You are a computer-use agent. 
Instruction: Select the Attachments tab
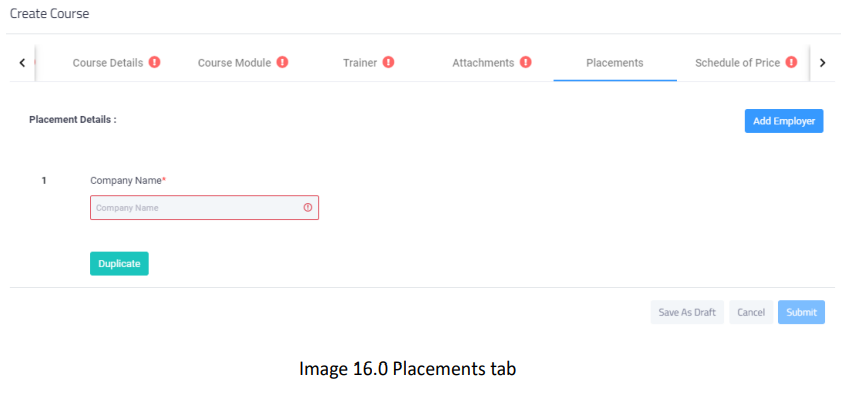[483, 63]
